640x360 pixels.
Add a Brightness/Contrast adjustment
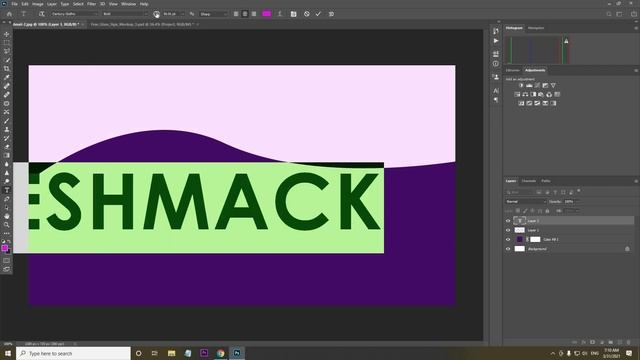[521, 85]
